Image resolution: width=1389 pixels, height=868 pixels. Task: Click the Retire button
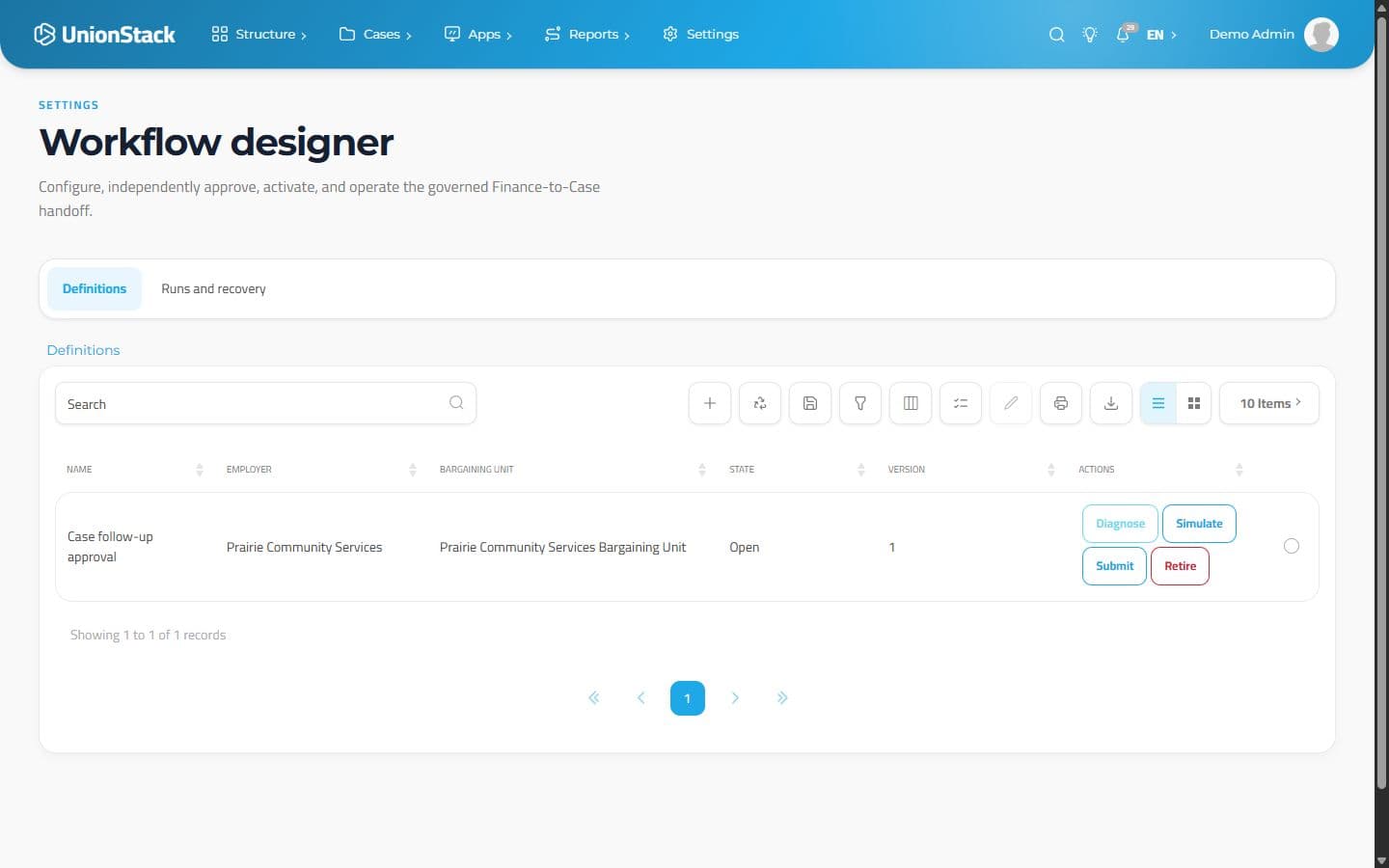pyautogui.click(x=1180, y=566)
